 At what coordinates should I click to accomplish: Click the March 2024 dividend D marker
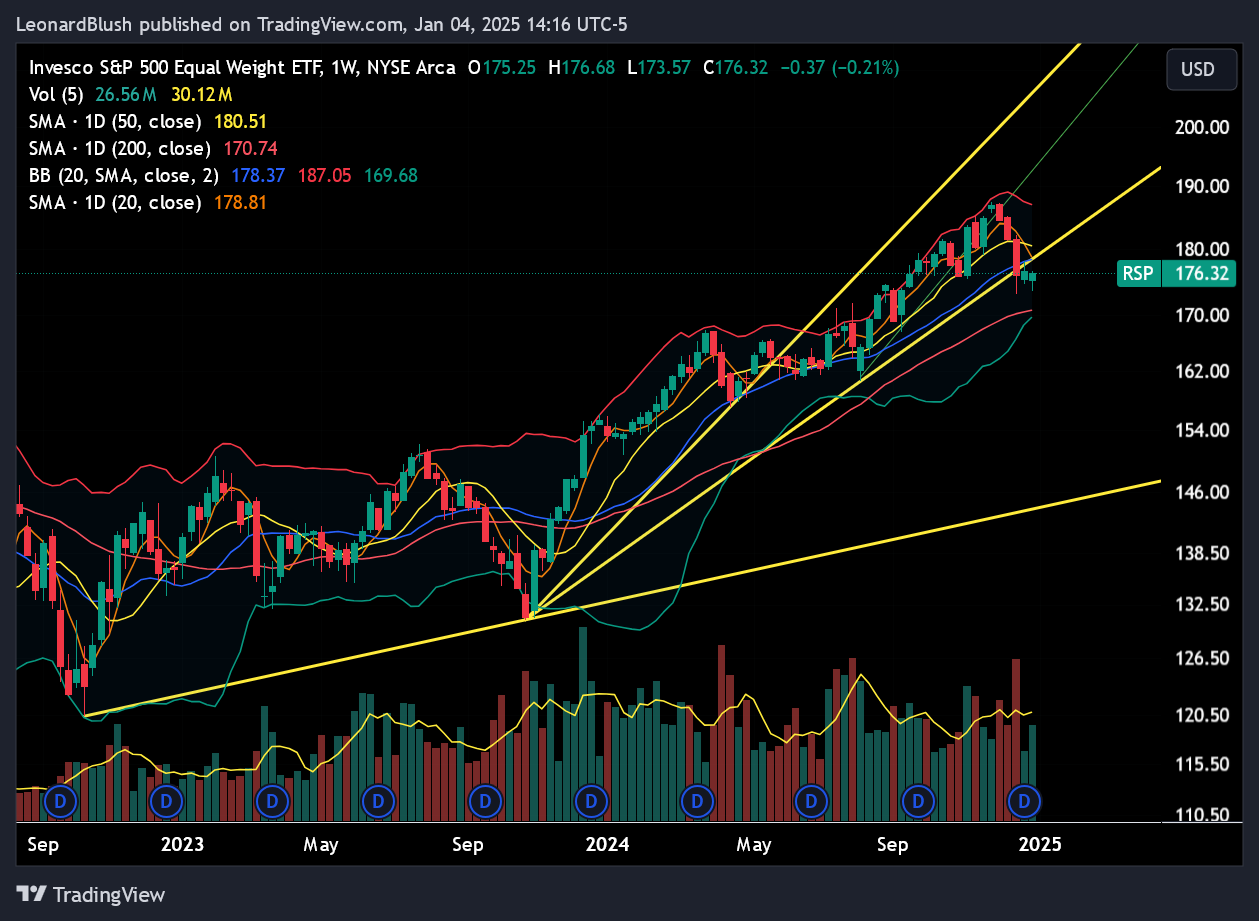696,801
